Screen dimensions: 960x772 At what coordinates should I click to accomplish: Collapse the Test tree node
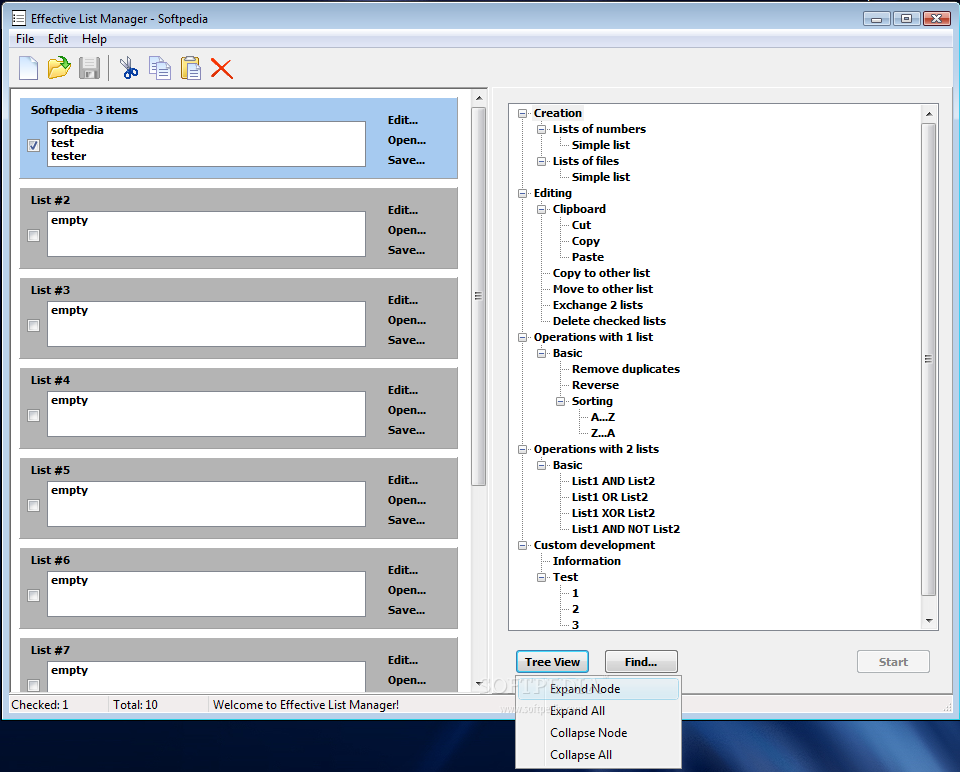click(x=541, y=577)
